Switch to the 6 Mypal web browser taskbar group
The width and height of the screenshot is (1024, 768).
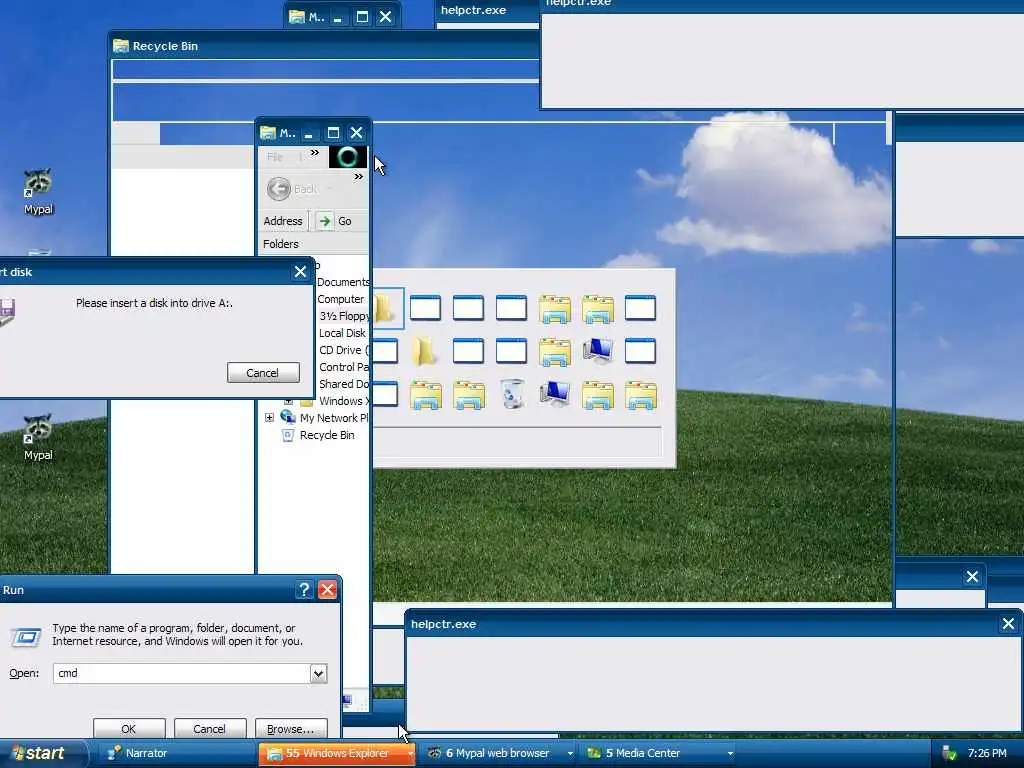pos(498,754)
